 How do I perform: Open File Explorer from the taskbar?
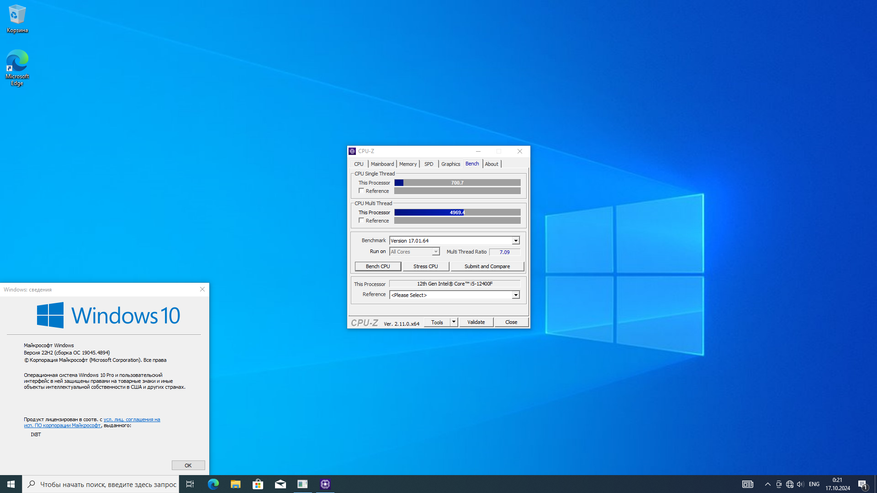click(x=235, y=484)
